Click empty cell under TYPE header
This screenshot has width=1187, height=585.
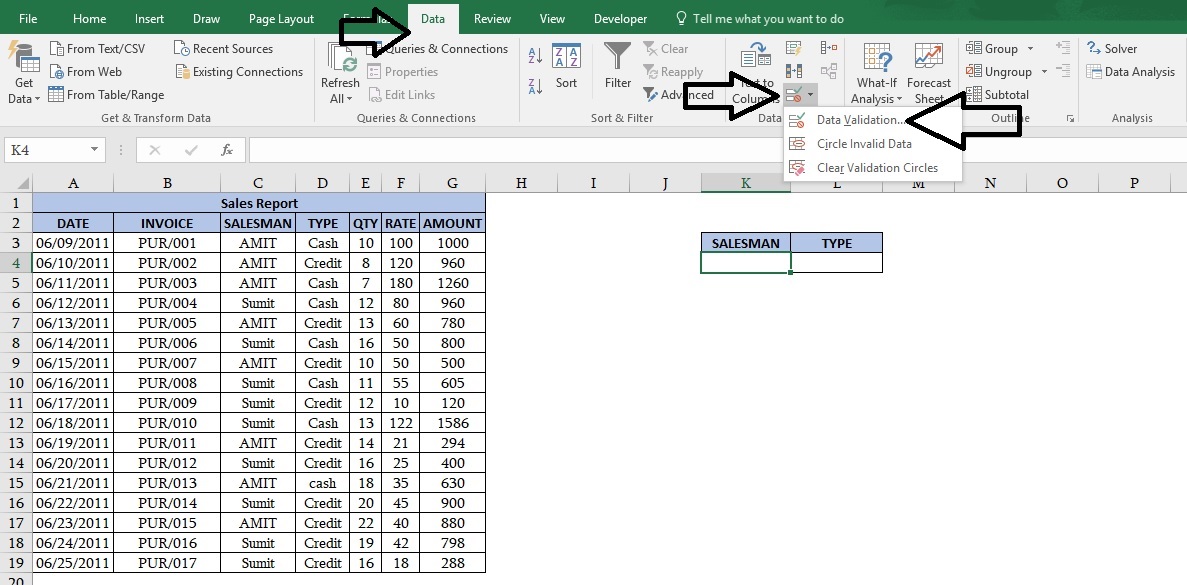837,263
